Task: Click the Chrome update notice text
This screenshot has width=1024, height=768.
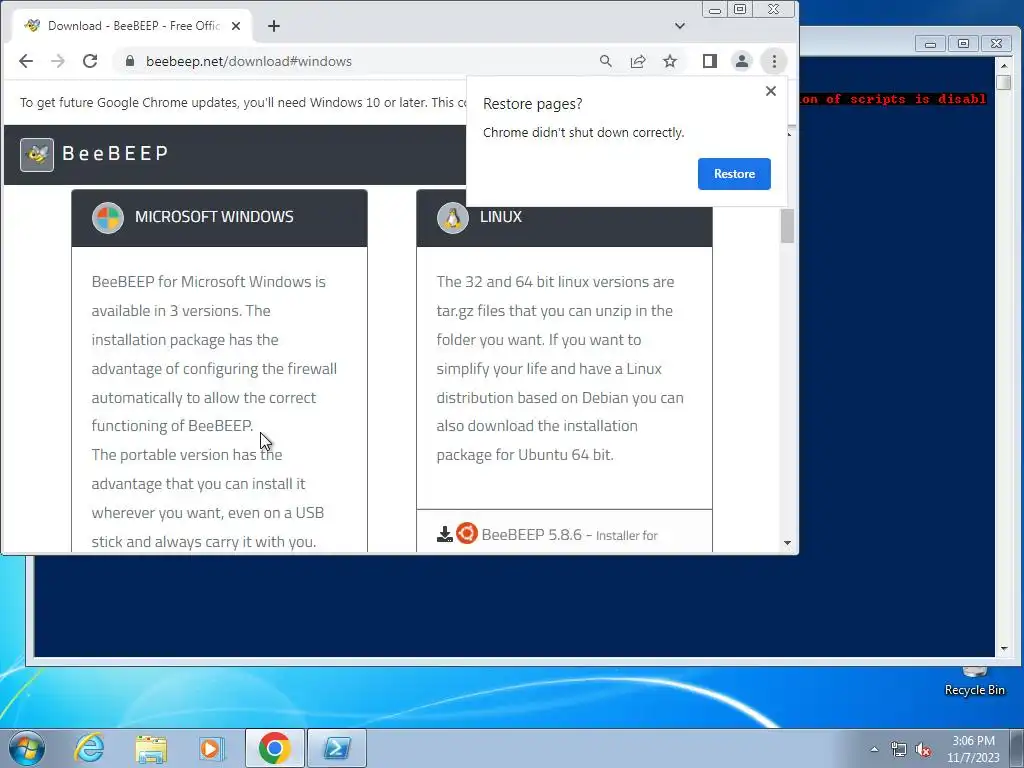Action: (243, 103)
